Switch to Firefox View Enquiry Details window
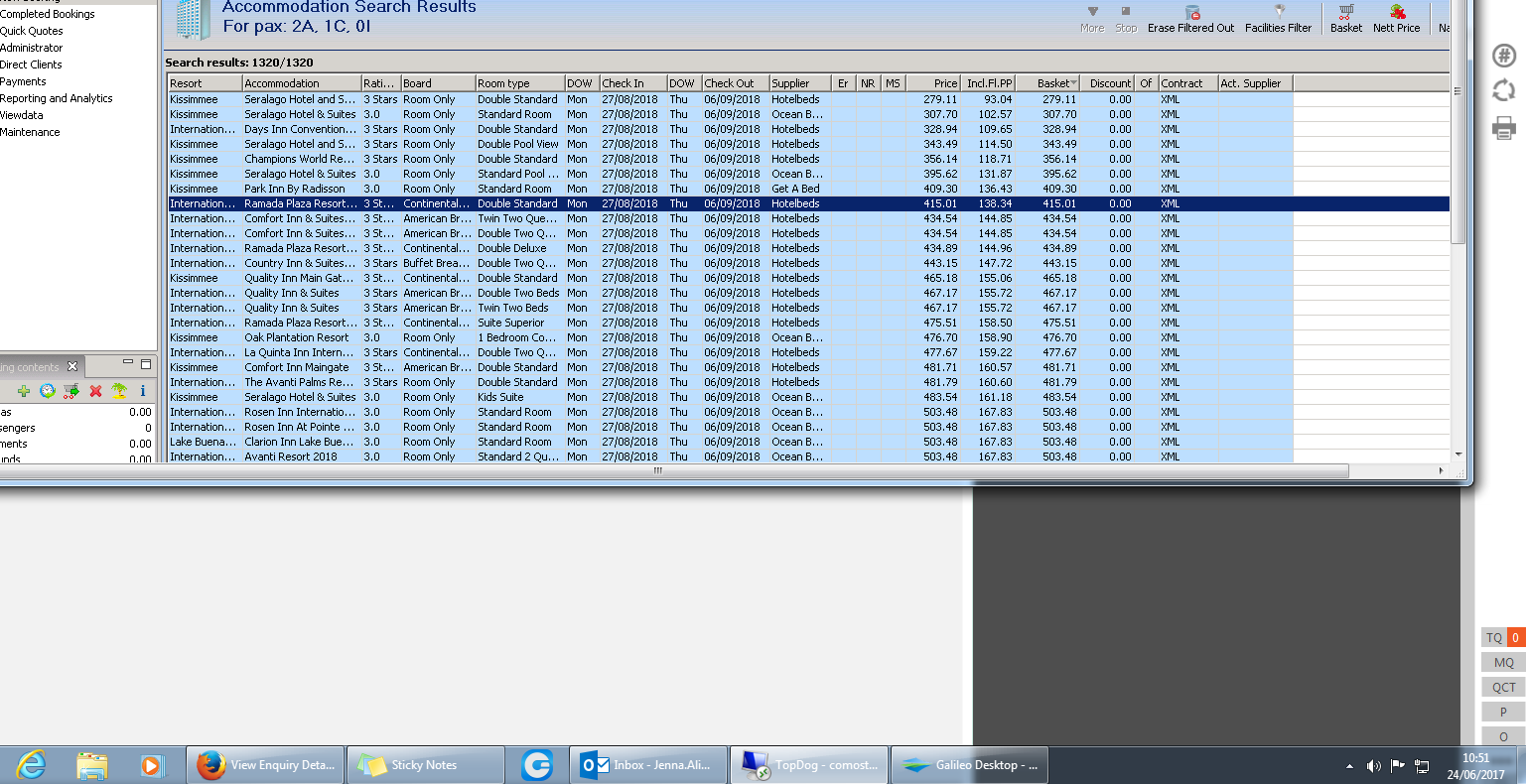This screenshot has height=784, width=1526. tap(266, 765)
